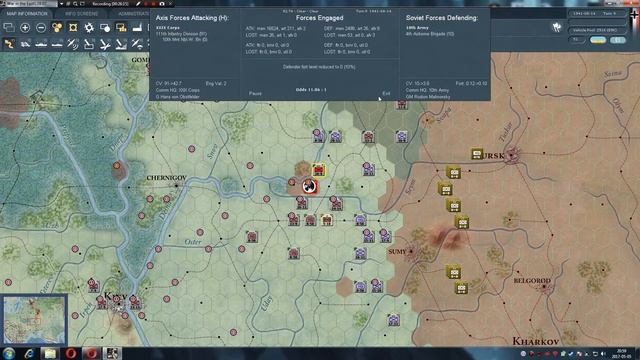
Task: Click Pause in the combat report
Action: click(255, 93)
